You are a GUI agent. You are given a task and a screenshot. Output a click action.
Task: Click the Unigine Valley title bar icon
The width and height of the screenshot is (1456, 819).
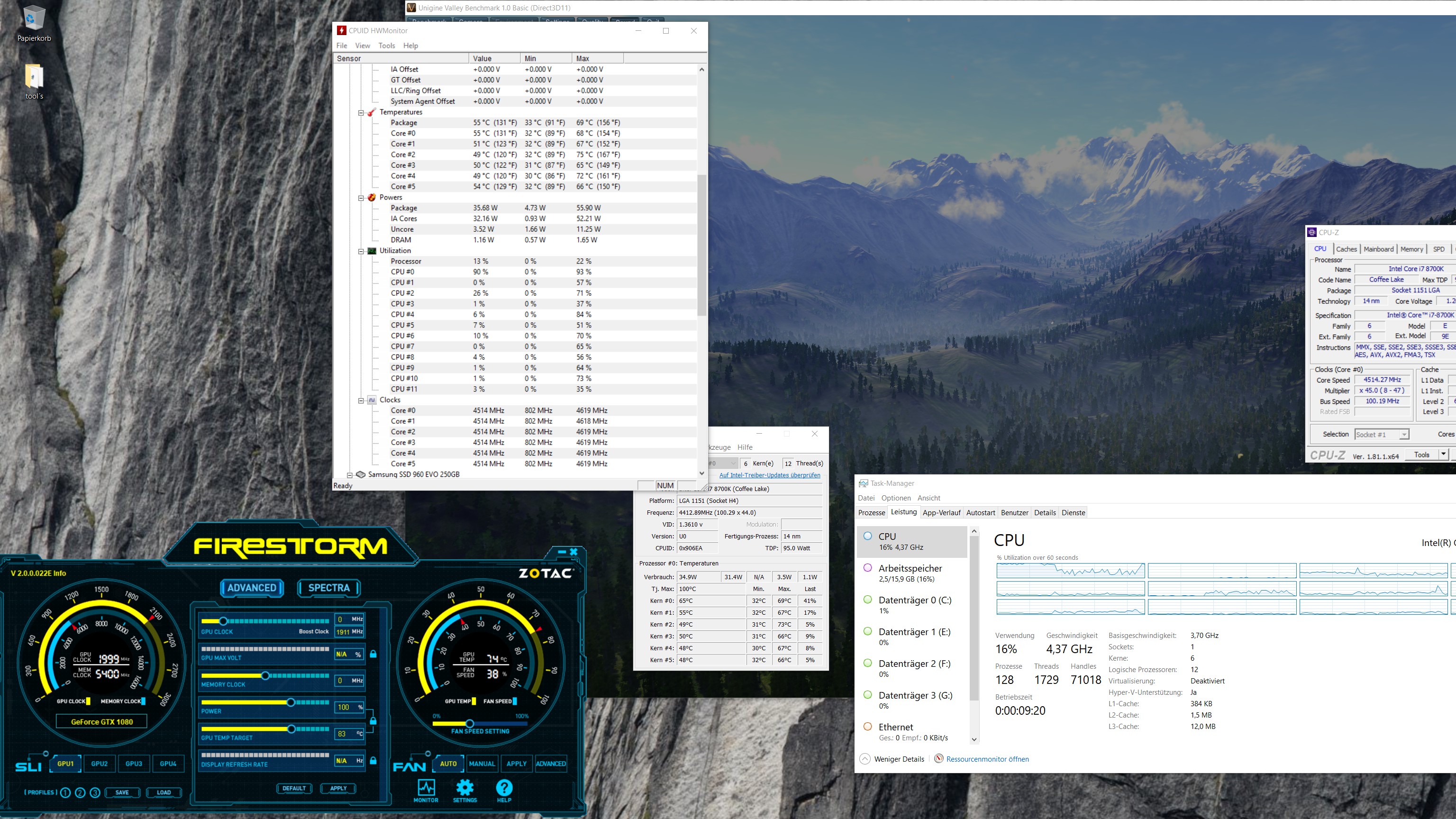pyautogui.click(x=411, y=8)
